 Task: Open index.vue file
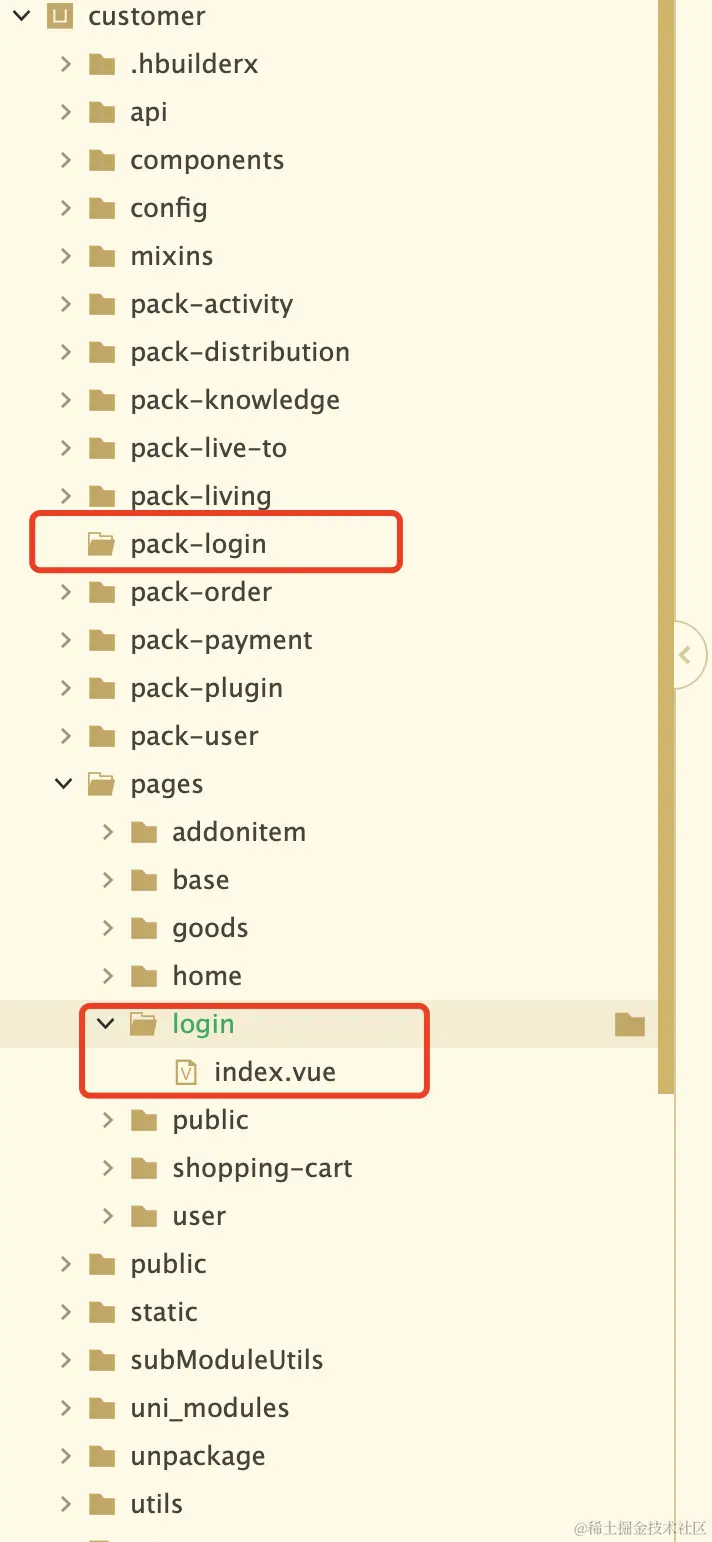[274, 1072]
